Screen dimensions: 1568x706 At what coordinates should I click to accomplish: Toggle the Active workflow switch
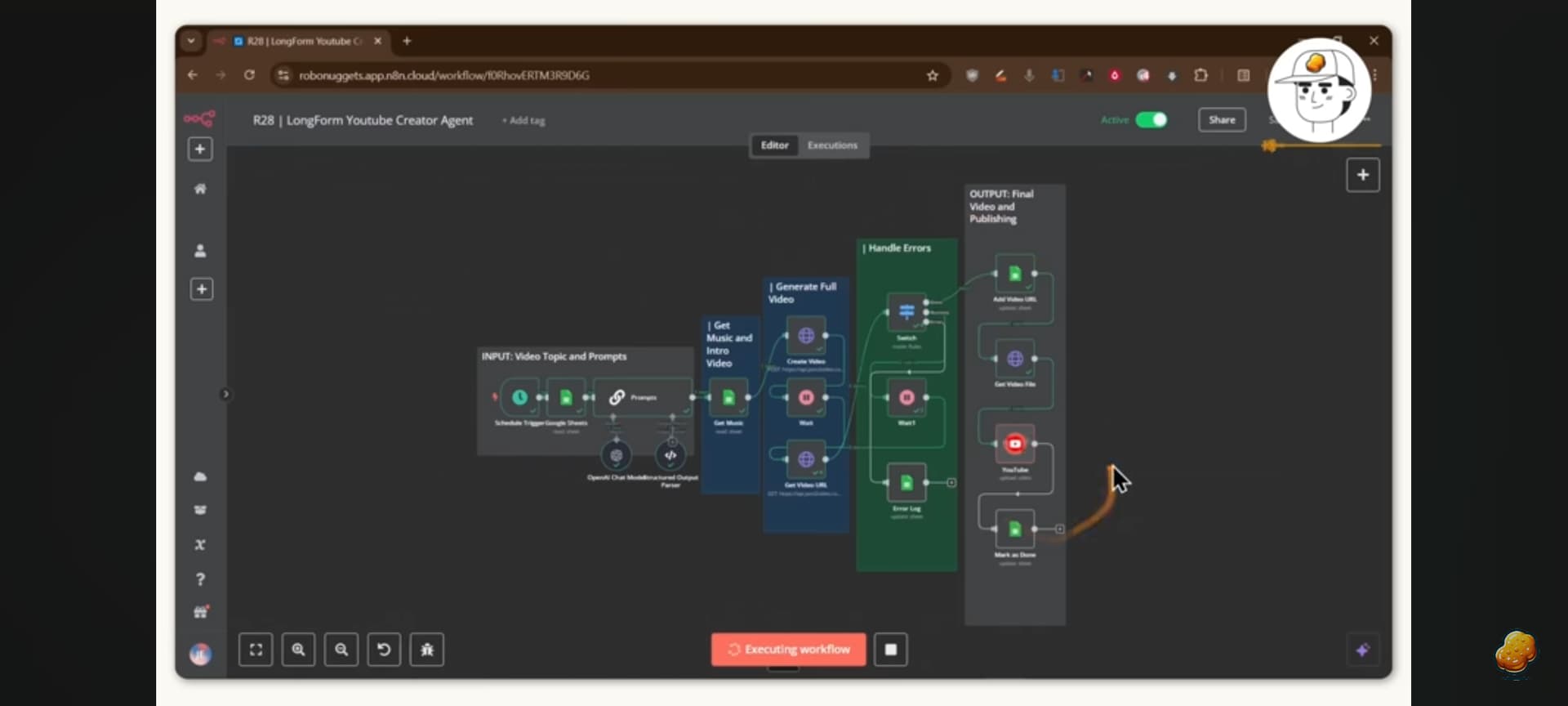click(x=1151, y=120)
